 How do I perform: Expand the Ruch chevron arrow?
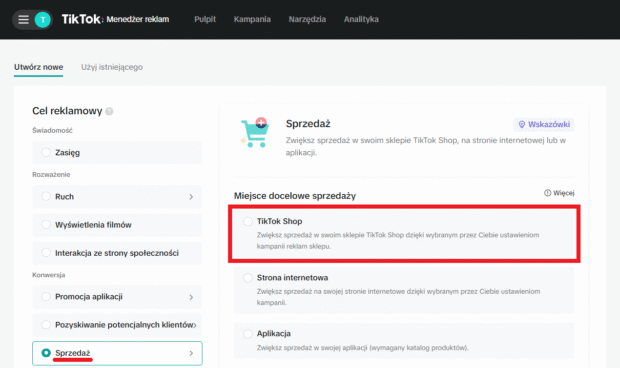click(x=191, y=197)
